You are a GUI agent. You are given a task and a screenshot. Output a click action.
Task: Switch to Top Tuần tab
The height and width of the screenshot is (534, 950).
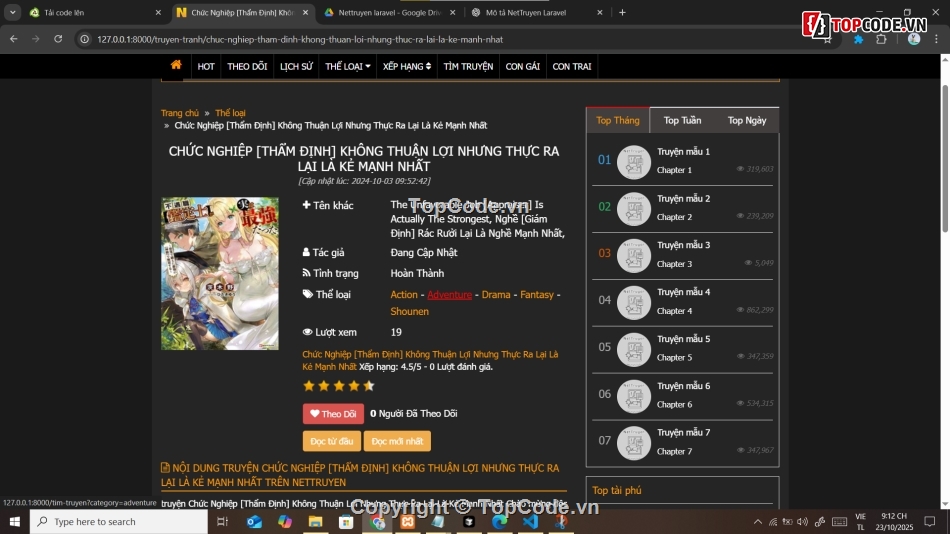click(682, 120)
